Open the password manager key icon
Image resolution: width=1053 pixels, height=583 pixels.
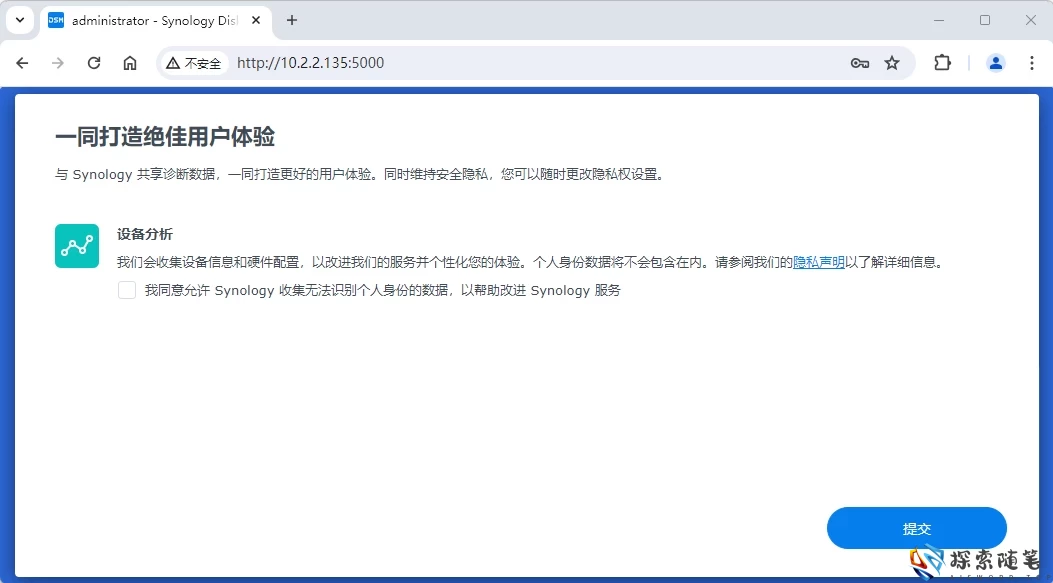click(x=860, y=62)
